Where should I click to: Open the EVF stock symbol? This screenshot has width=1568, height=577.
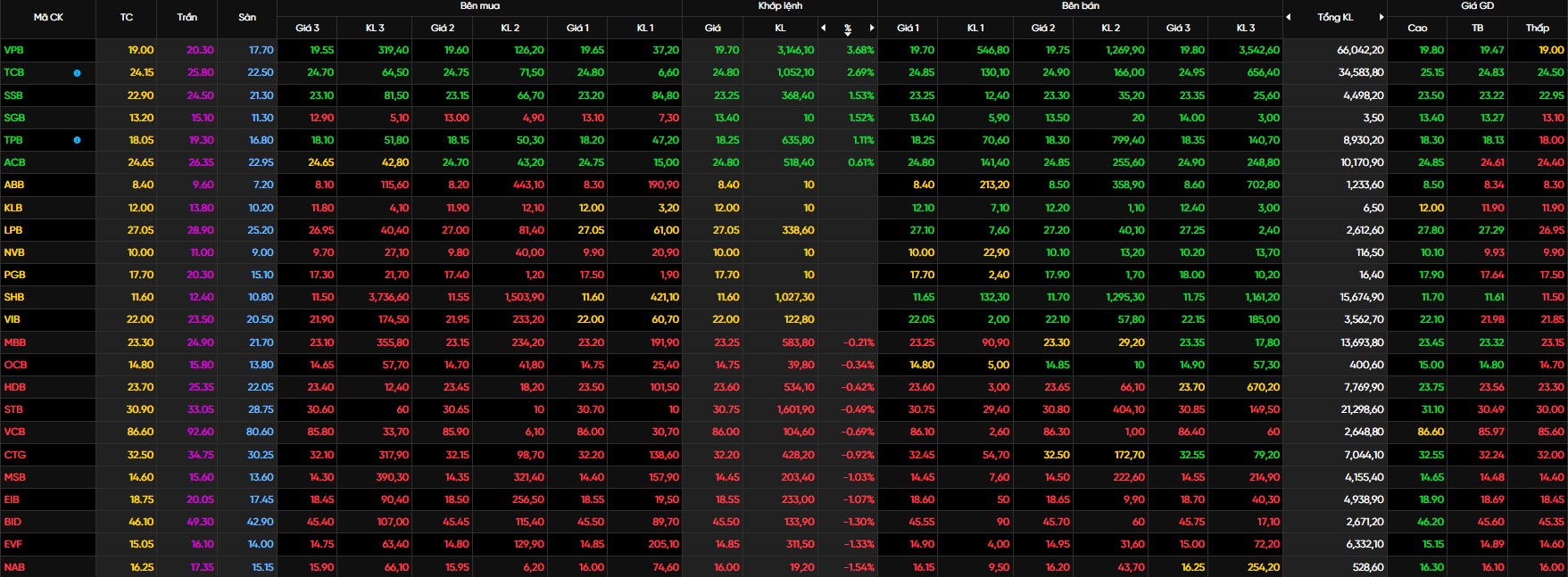[x=12, y=544]
